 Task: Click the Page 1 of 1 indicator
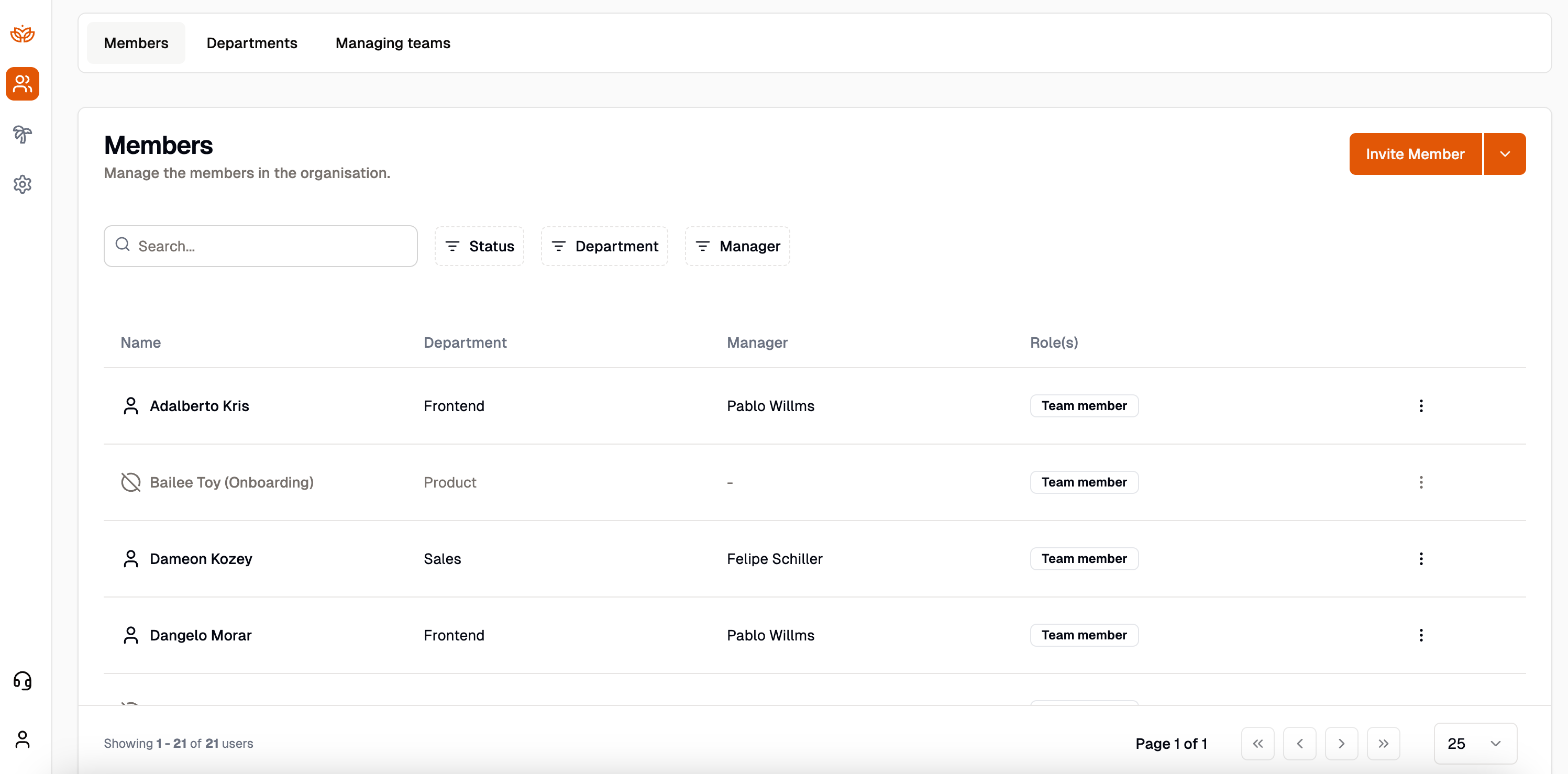pos(1171,744)
